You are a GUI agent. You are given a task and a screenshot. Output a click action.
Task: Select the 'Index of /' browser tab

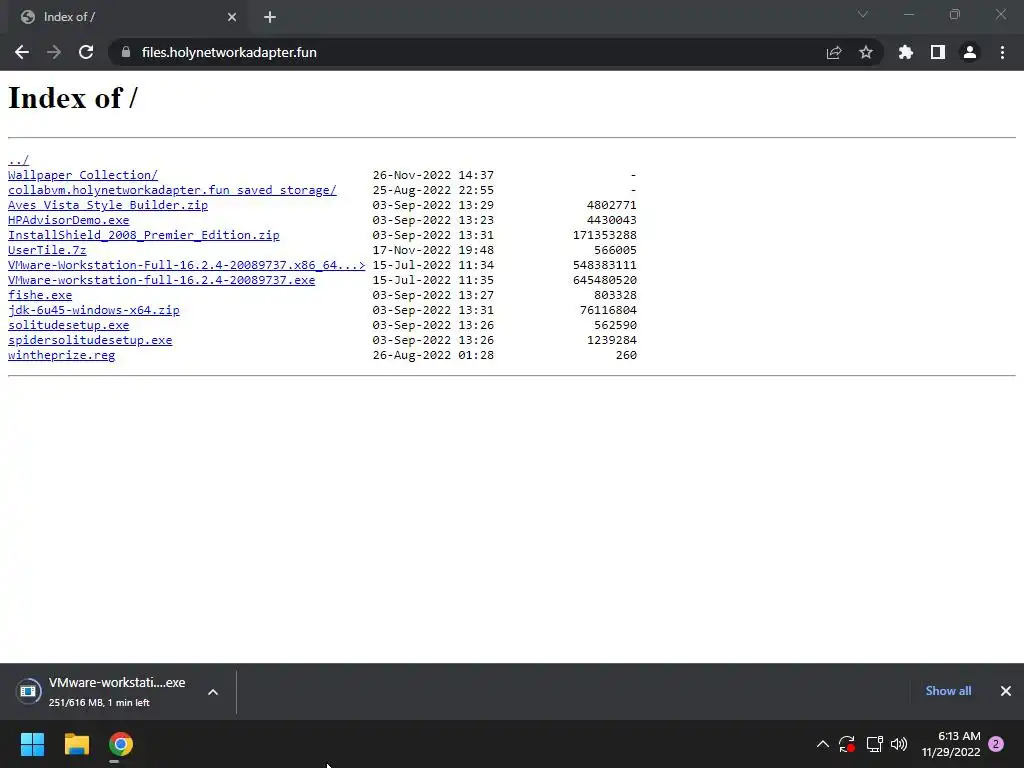(128, 17)
